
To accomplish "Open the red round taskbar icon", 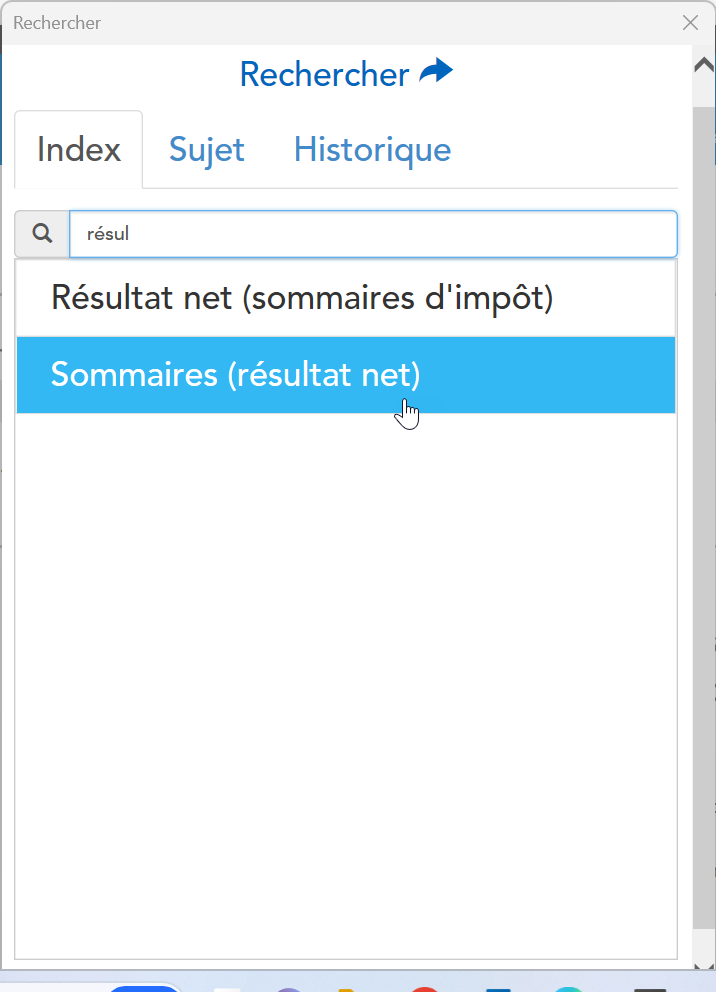I will click(x=425, y=988).
